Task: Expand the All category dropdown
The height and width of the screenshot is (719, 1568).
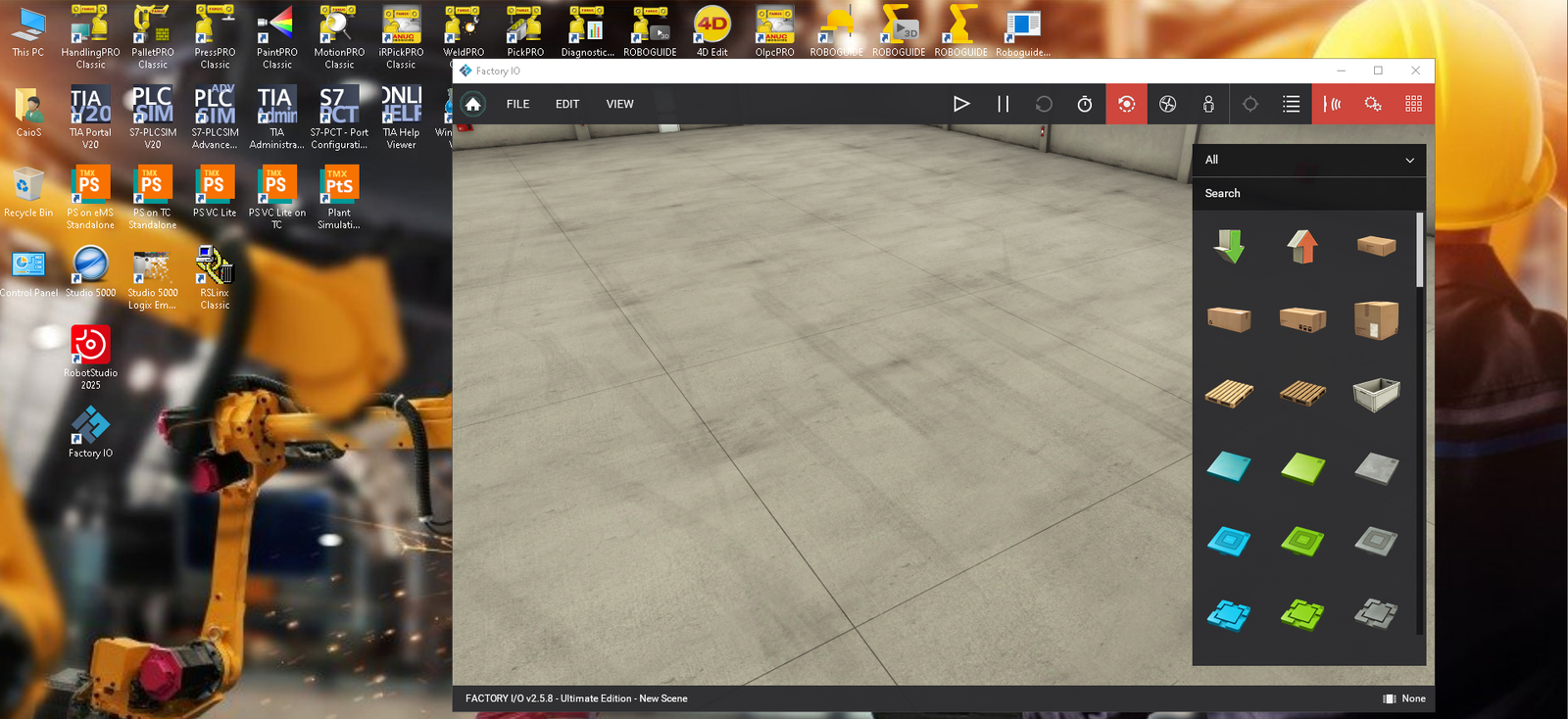Action: (1308, 160)
